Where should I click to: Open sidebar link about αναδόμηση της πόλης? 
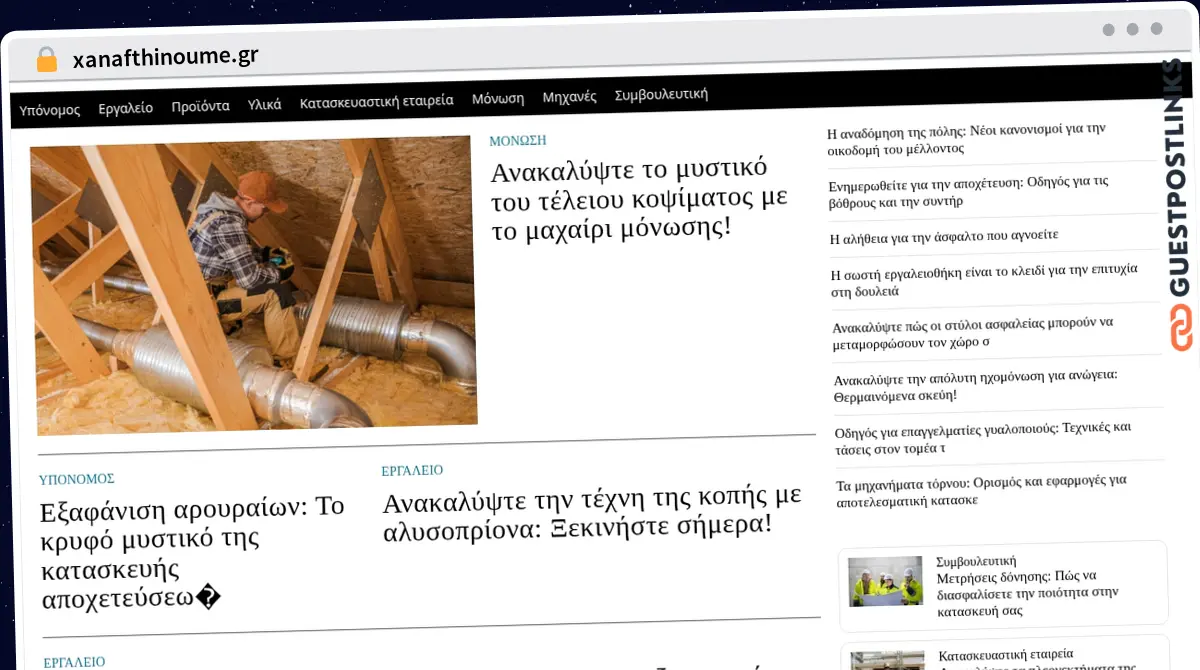[x=966, y=139]
